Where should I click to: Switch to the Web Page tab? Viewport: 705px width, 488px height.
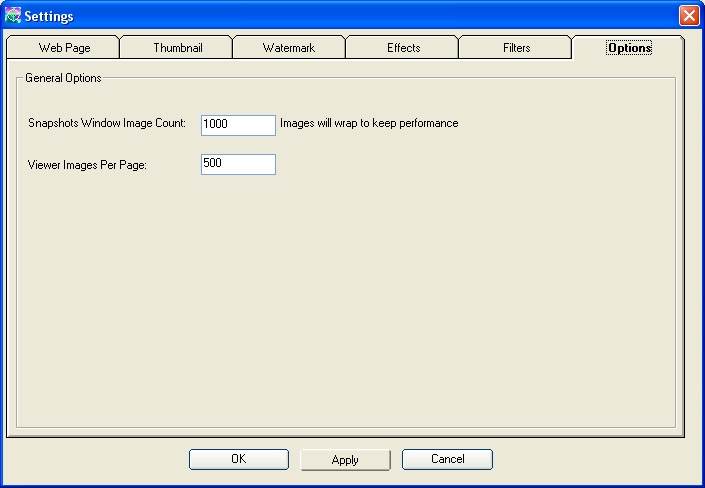pyautogui.click(x=63, y=47)
